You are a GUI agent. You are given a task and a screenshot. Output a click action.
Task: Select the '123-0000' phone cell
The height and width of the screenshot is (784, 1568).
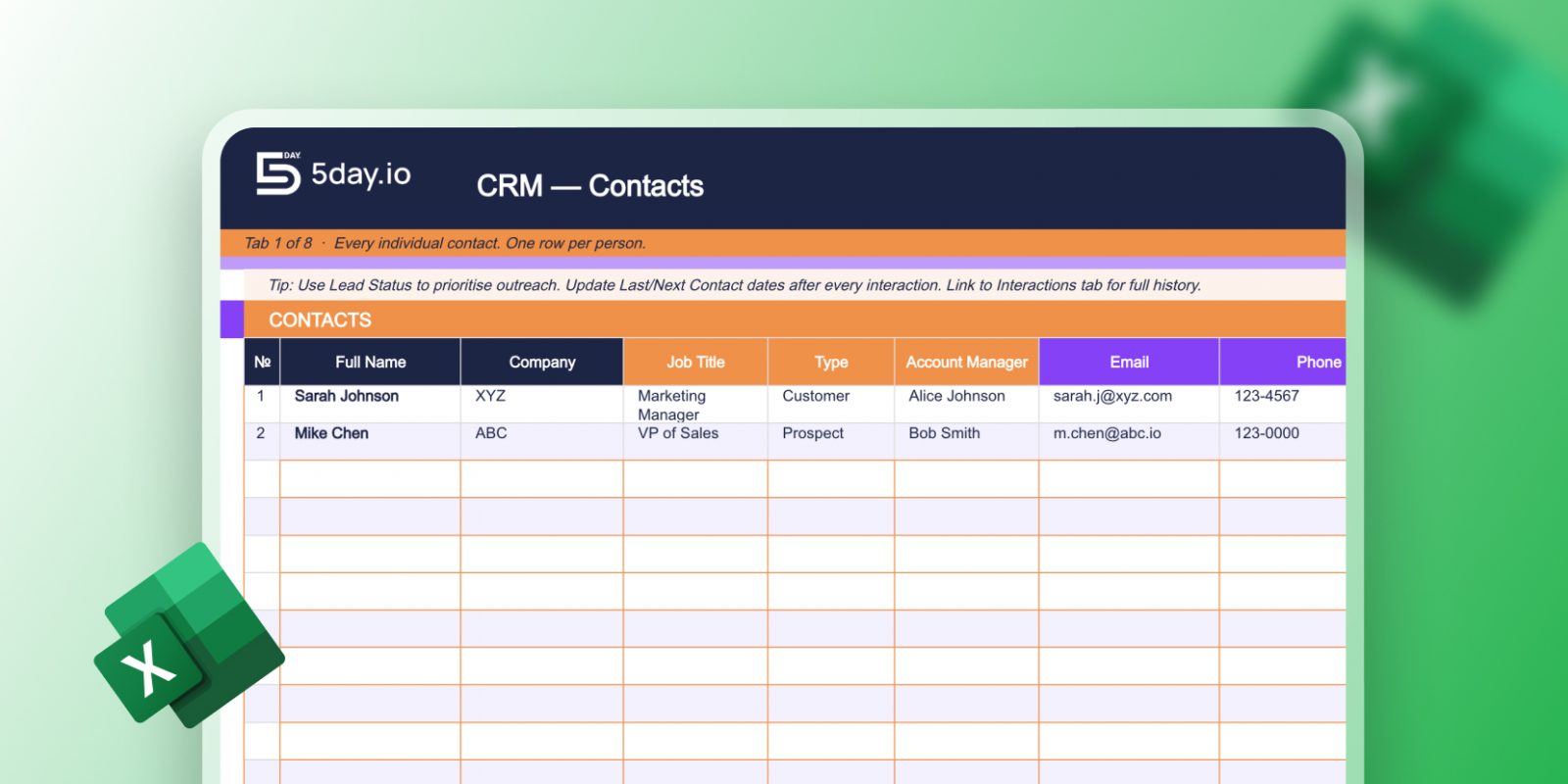tap(1283, 441)
